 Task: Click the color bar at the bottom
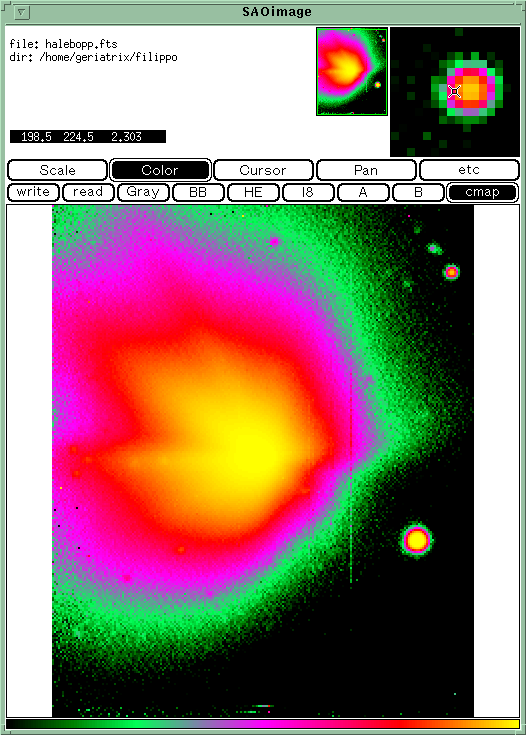263,724
